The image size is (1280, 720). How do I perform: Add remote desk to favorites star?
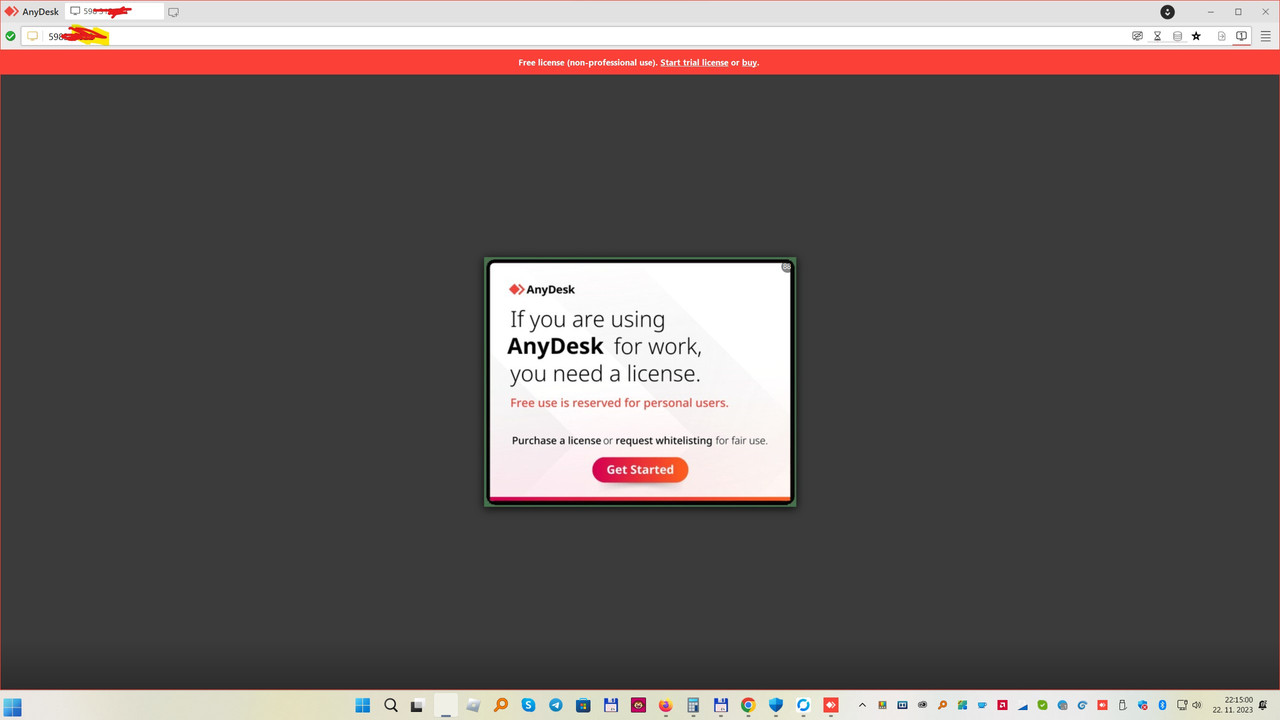(1196, 36)
